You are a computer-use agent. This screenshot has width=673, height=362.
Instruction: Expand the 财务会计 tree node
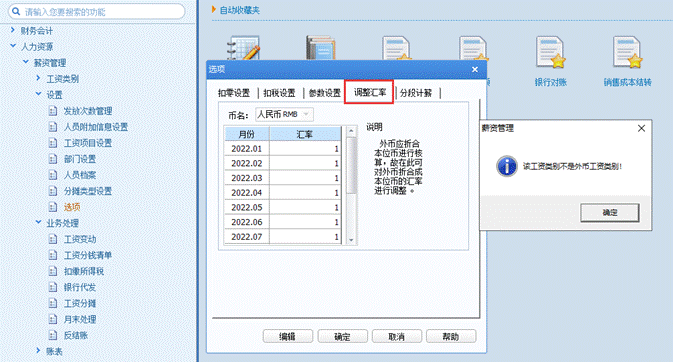pos(13,30)
